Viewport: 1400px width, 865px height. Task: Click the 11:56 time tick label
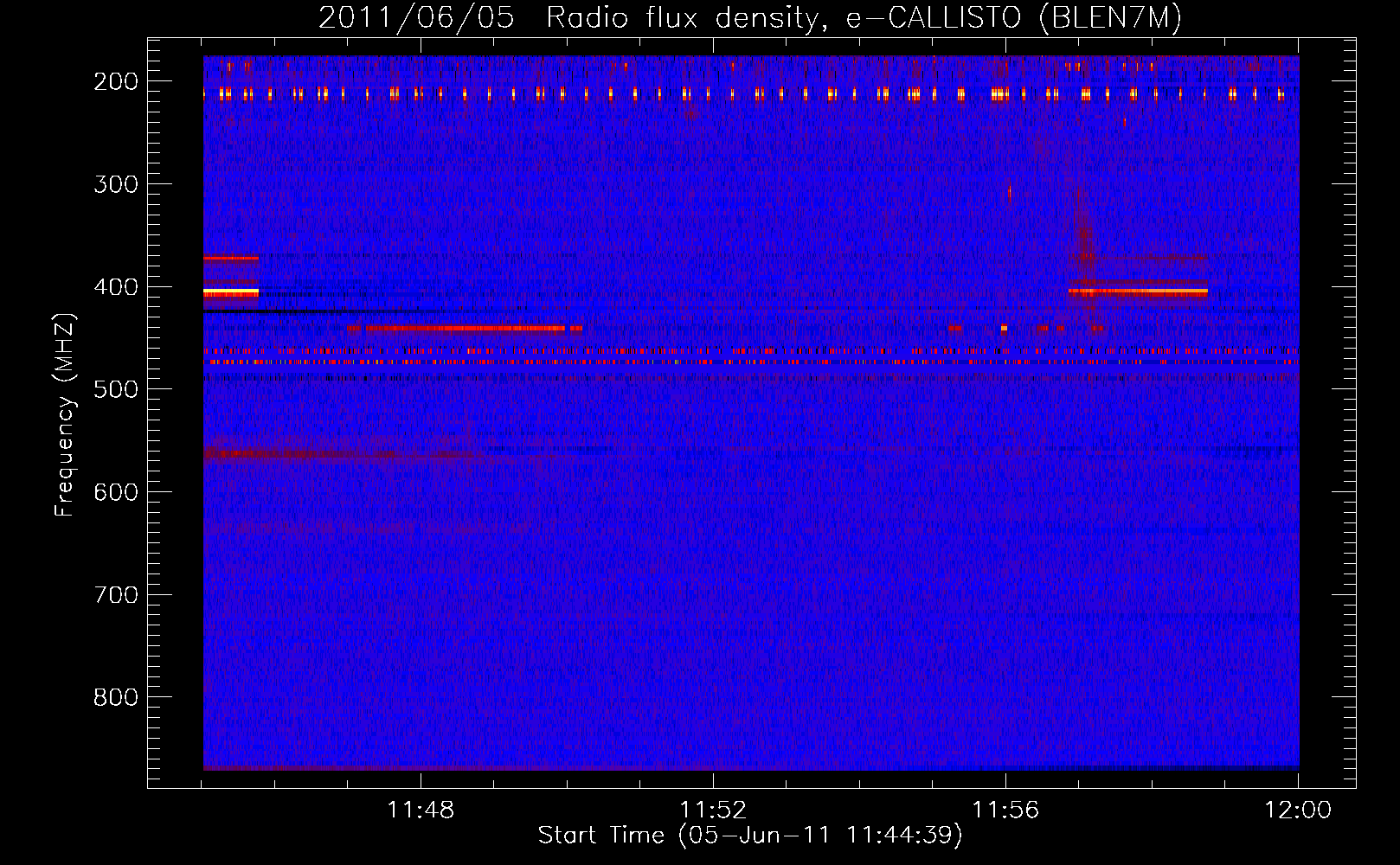pos(1005,811)
